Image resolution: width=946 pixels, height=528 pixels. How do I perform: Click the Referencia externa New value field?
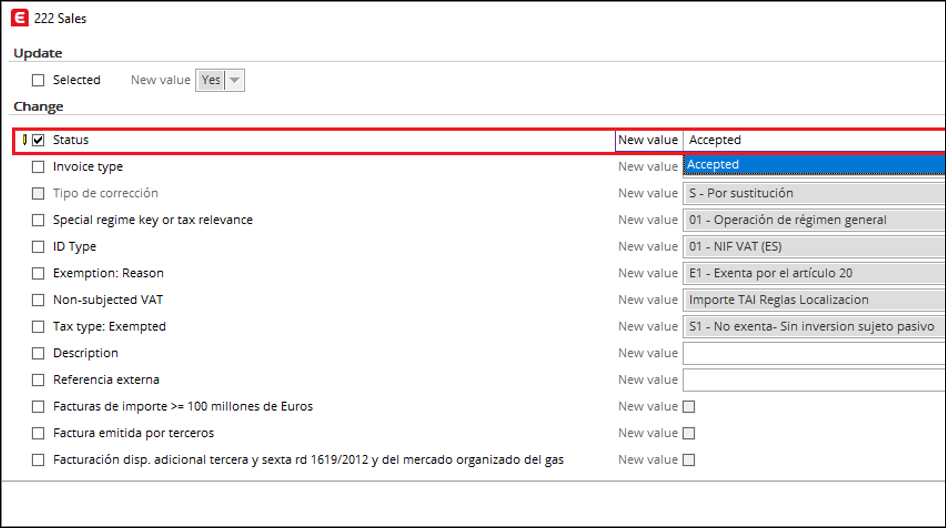(x=812, y=380)
